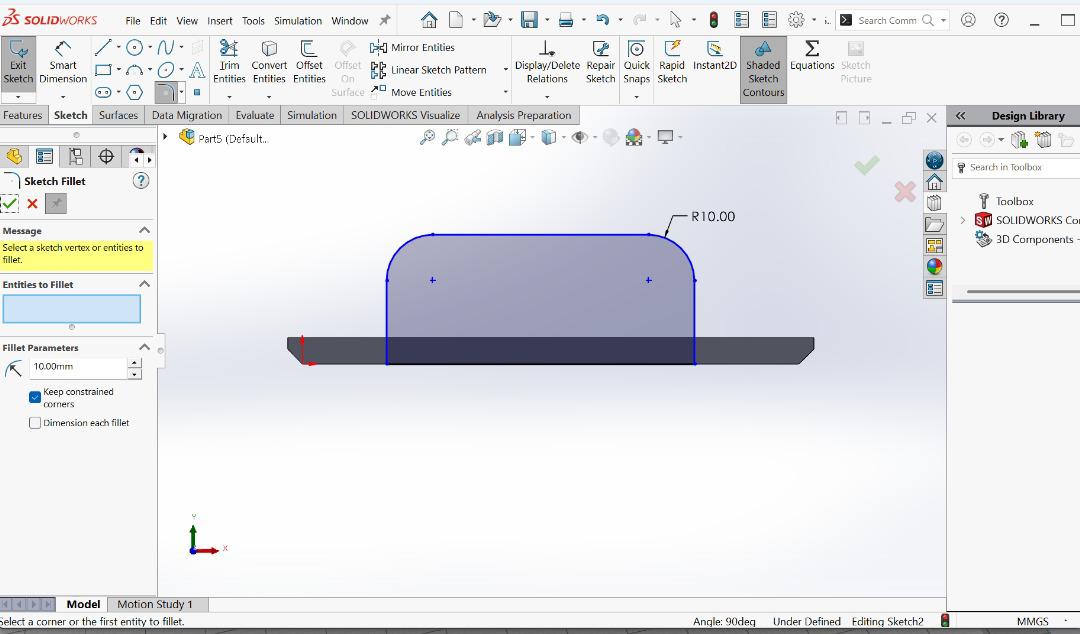
Task: Click the Offset Entities tool
Action: click(x=309, y=62)
